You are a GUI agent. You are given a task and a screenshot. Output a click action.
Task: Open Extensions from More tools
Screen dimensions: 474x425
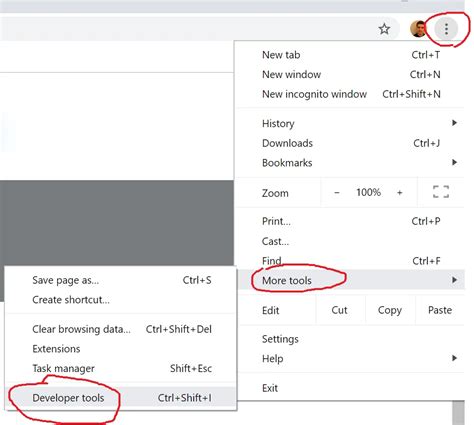[x=121, y=349]
